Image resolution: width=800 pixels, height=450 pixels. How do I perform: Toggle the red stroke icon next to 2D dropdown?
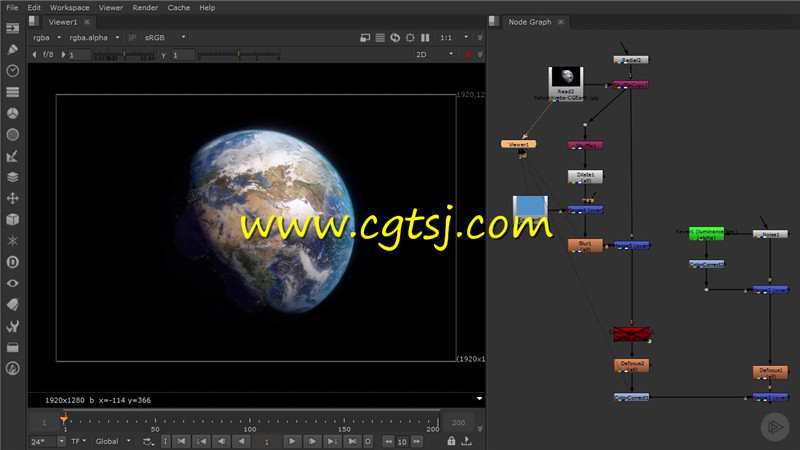pos(467,54)
